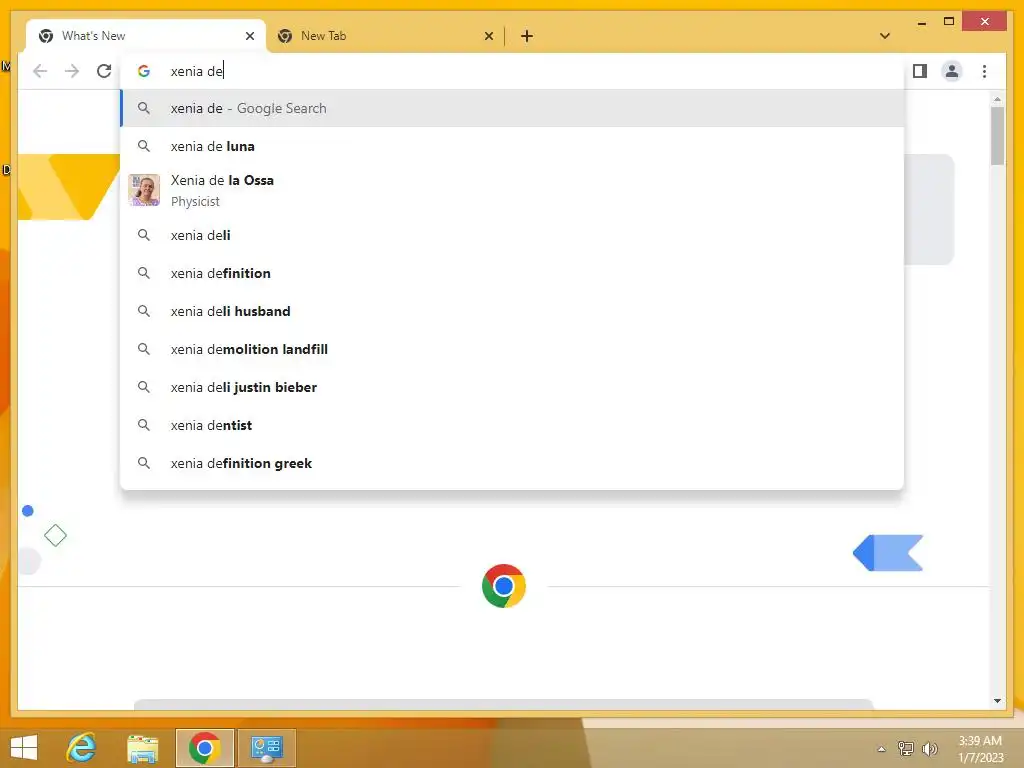This screenshot has height=768, width=1024.
Task: Click the volume speaker tray icon
Action: click(x=929, y=748)
